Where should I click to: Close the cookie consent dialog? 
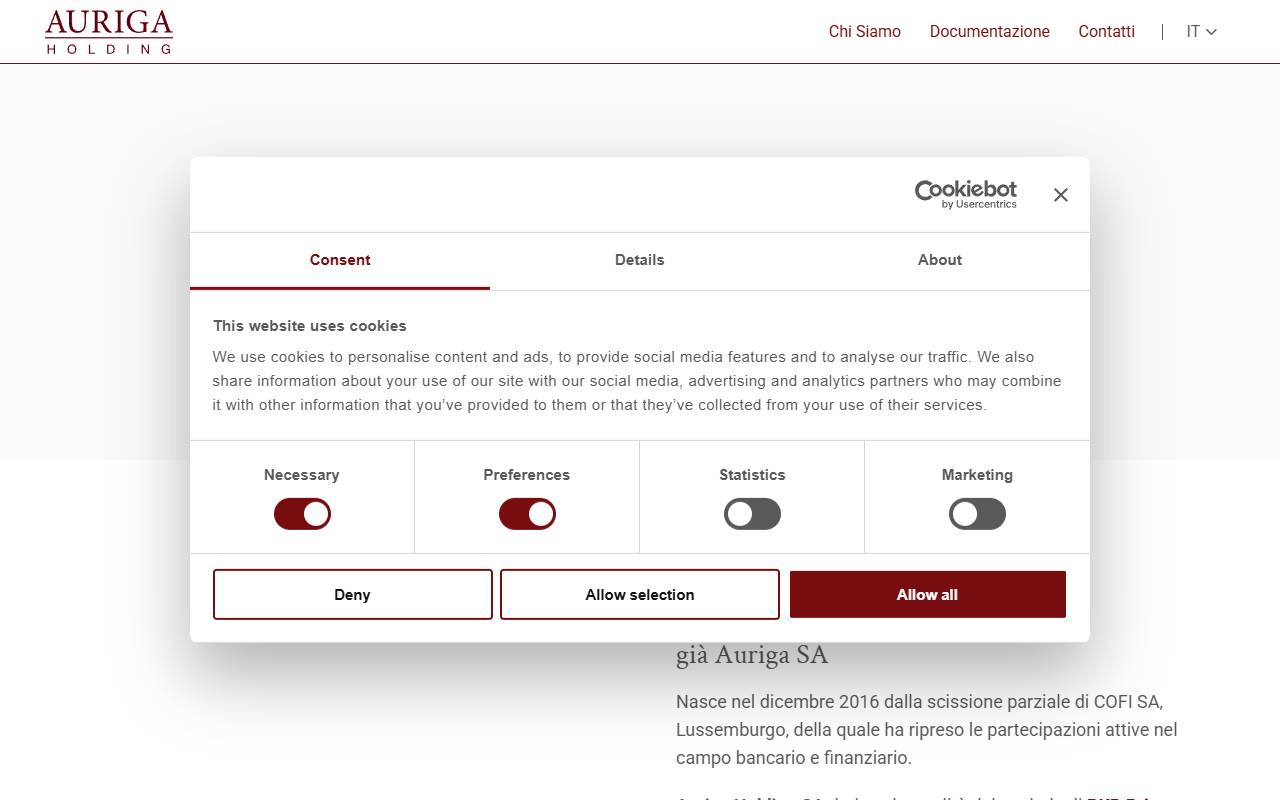coord(1061,195)
